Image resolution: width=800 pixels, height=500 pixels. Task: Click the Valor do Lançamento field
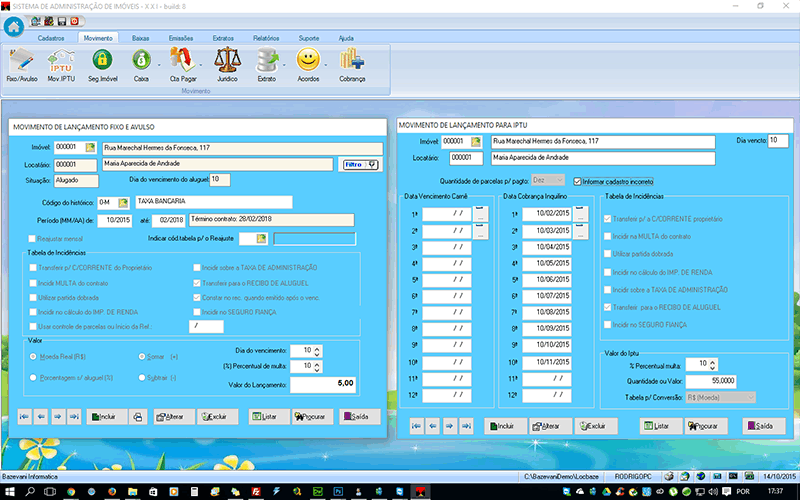tap(323, 384)
